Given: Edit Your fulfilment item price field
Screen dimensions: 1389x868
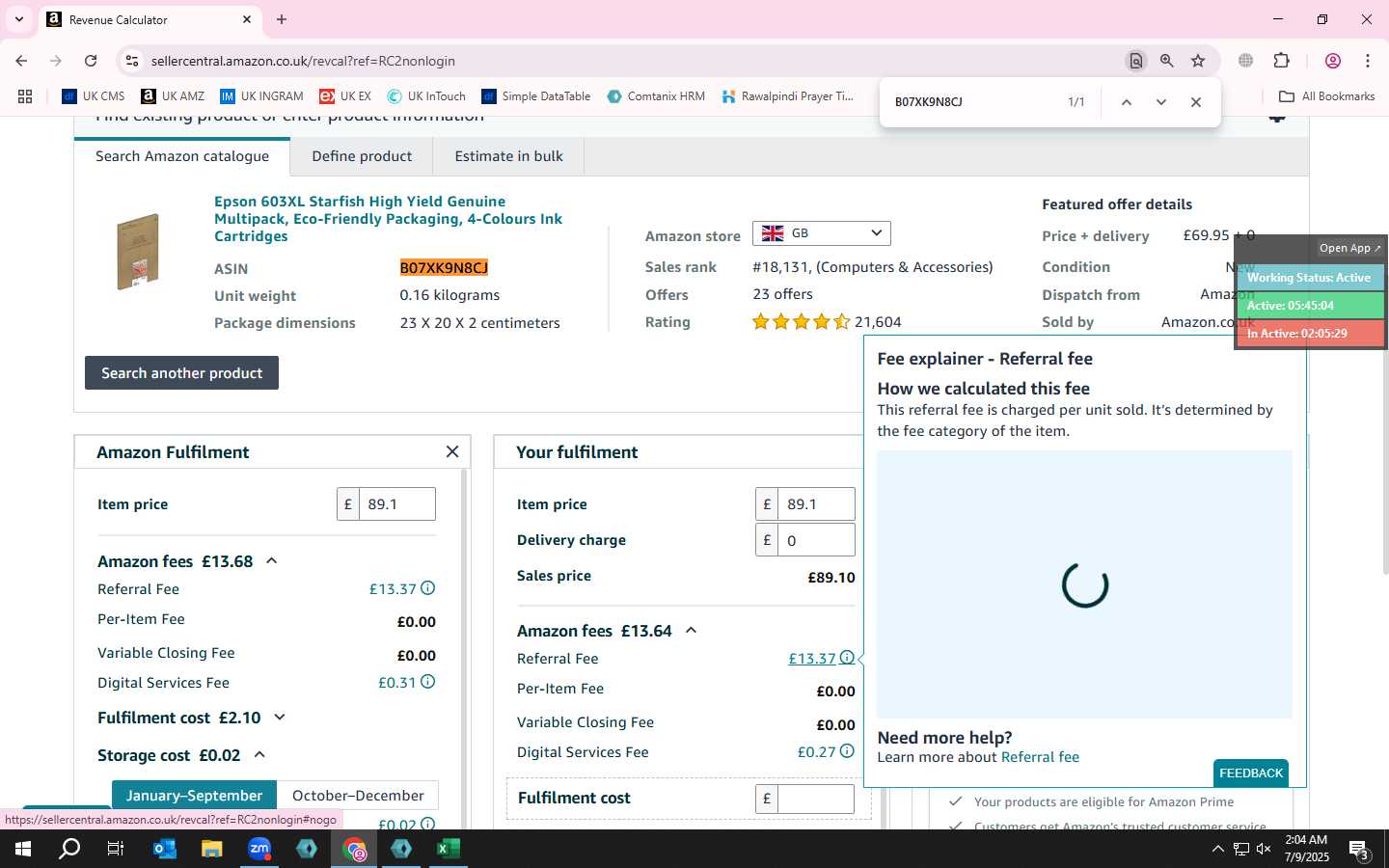Looking at the screenshot, I should point(816,504).
